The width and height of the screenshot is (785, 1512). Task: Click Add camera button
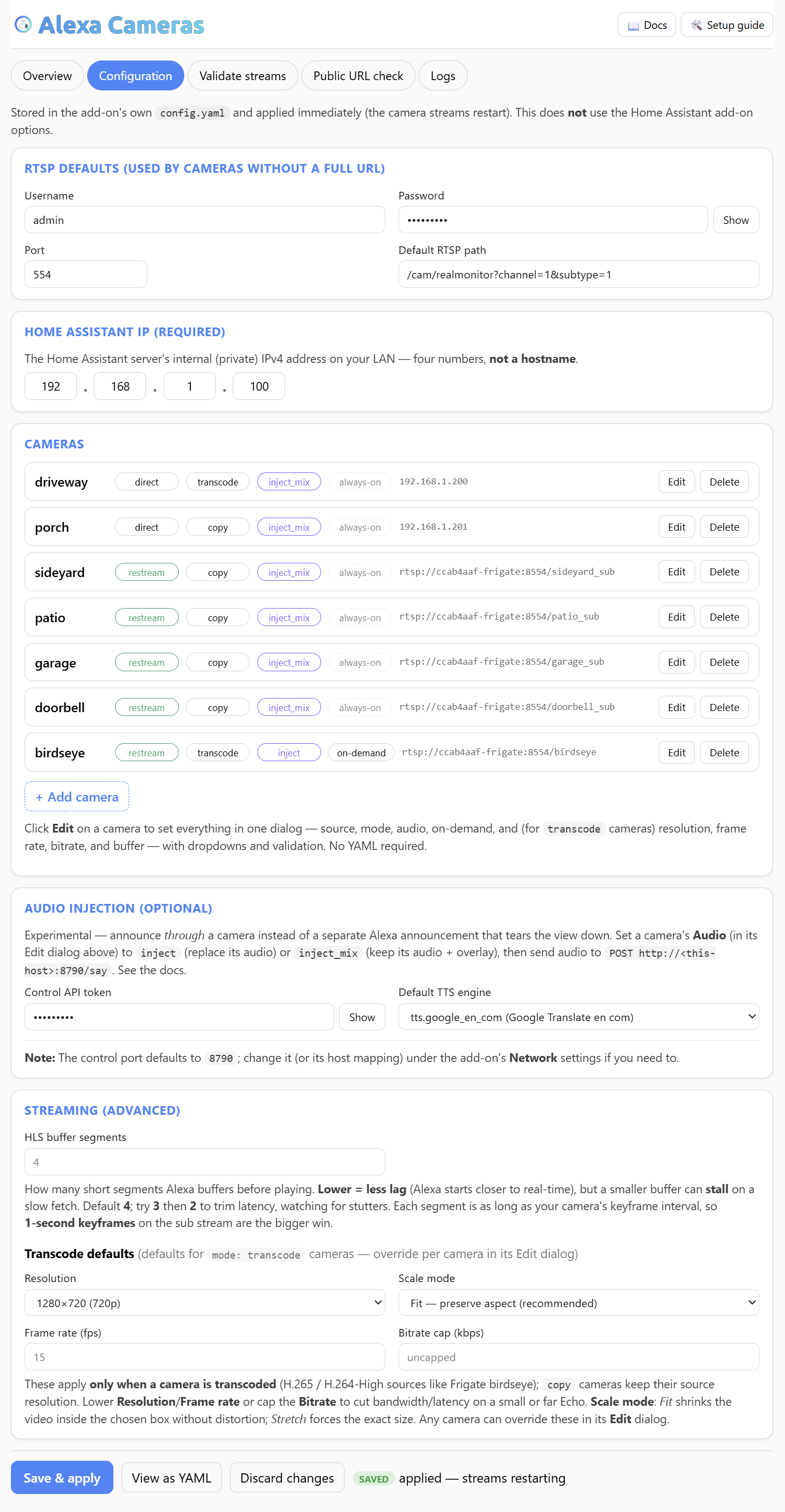77,797
